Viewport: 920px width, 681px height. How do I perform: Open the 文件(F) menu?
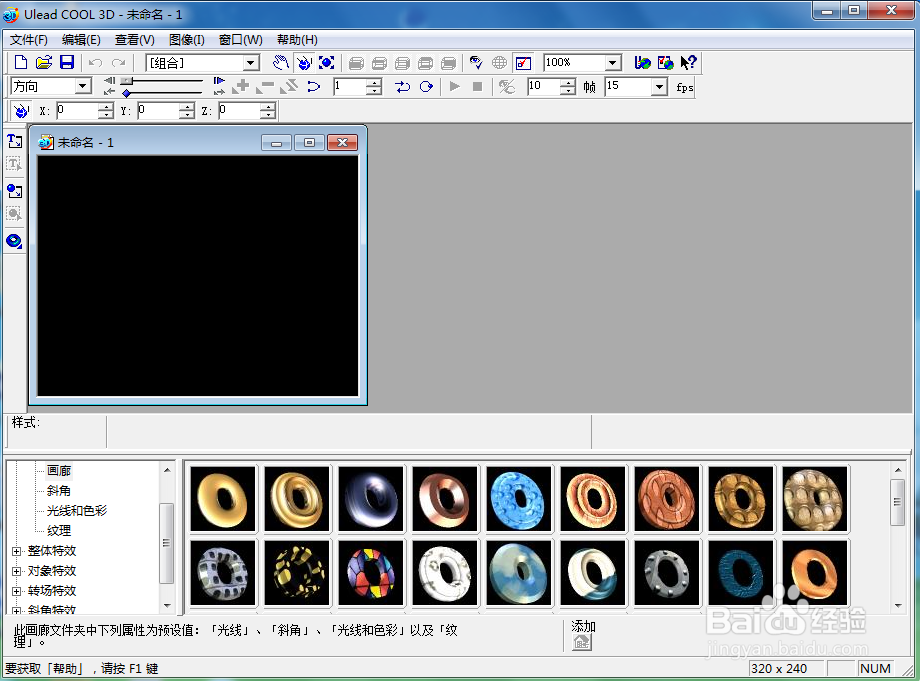[29, 40]
